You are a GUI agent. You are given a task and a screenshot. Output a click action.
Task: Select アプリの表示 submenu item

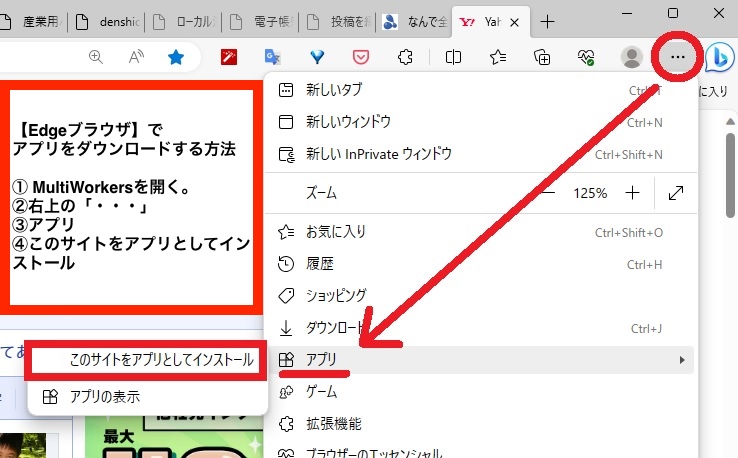click(x=147, y=397)
